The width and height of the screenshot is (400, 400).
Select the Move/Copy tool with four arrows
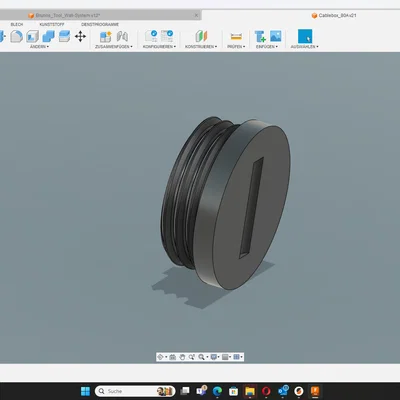tap(80, 36)
